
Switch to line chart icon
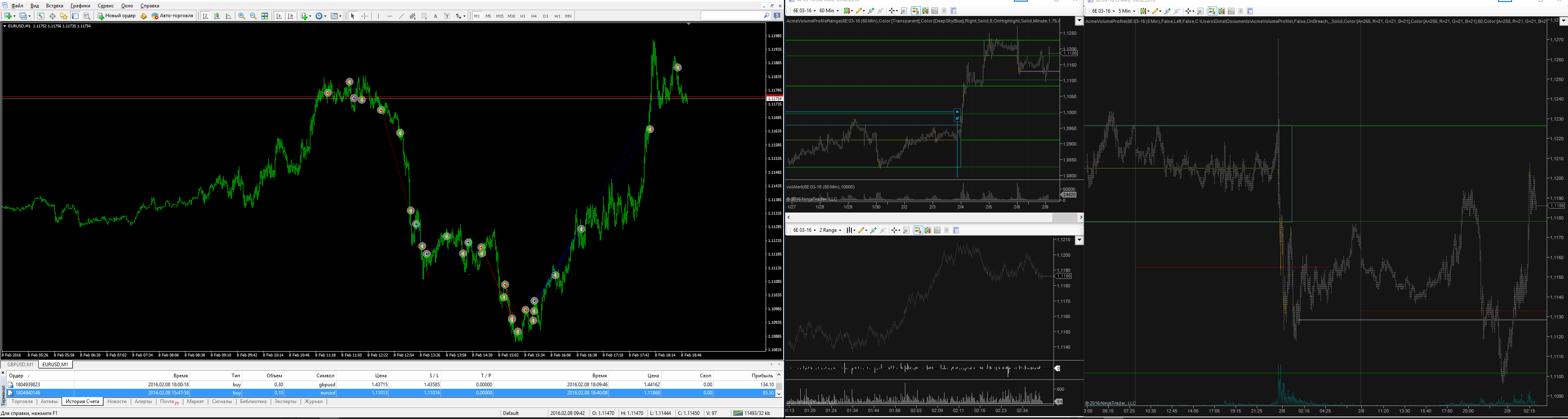tap(228, 16)
